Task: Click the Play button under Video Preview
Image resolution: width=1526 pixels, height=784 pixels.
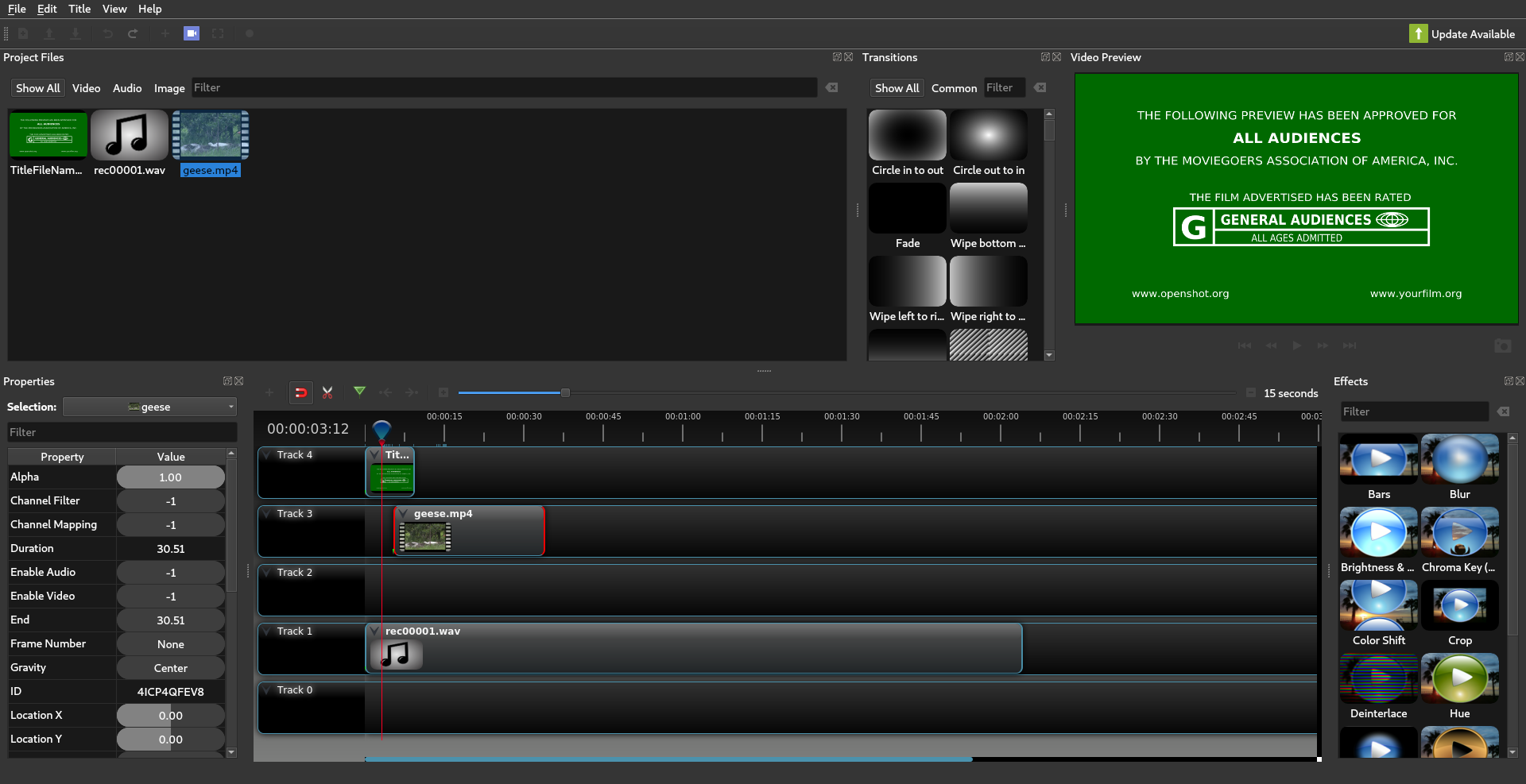Action: [1297, 346]
